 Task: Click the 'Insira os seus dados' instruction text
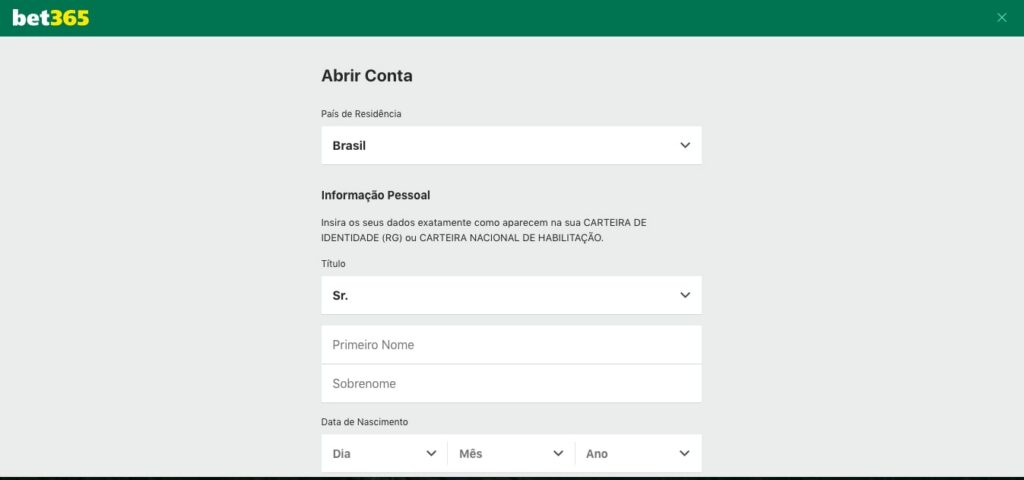click(x=484, y=230)
